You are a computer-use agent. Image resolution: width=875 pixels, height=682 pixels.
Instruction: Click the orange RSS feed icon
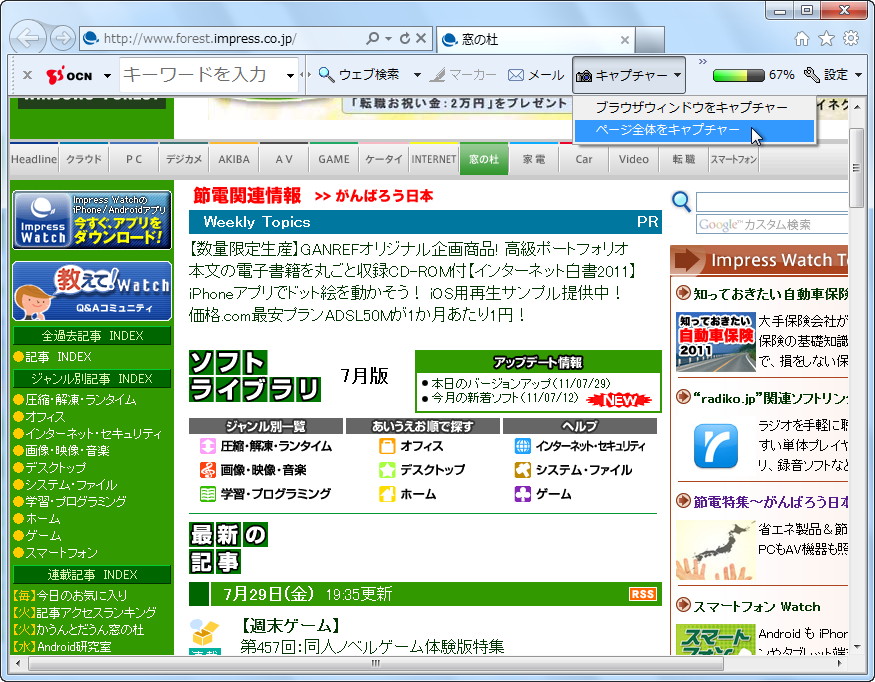pos(642,594)
